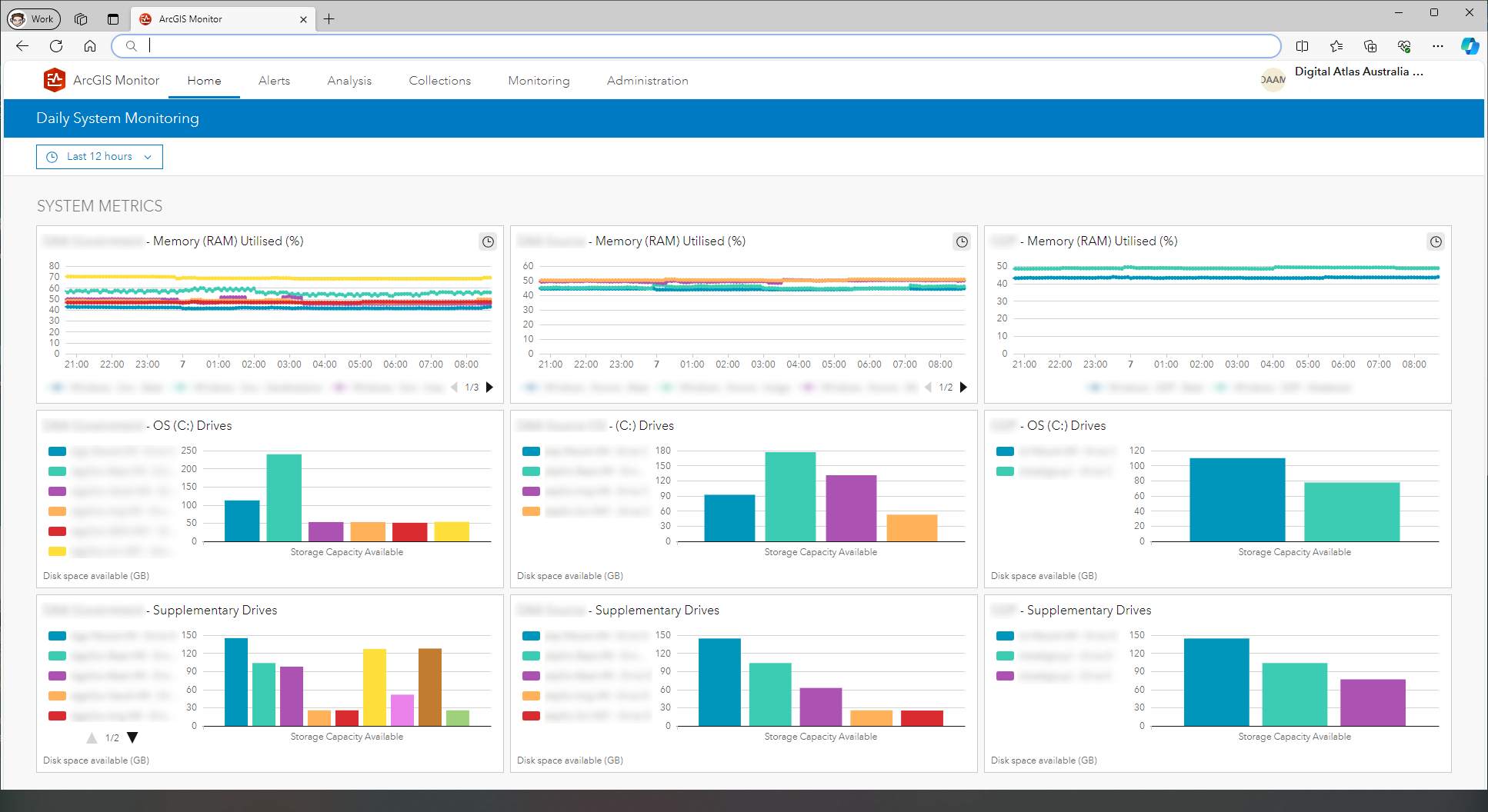
Task: Open the DAAM profile avatar
Action: [x=1273, y=79]
